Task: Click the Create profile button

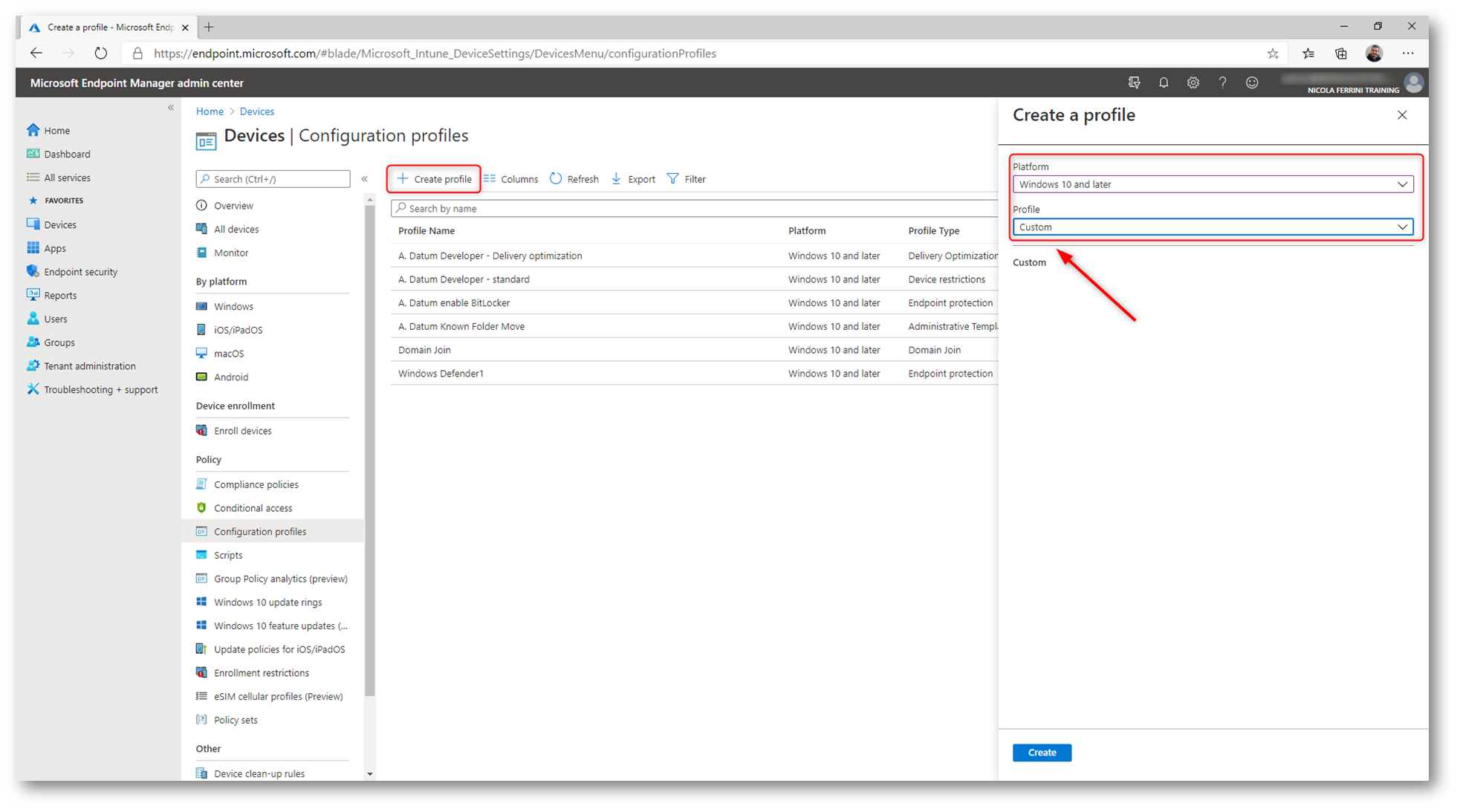Action: pos(435,179)
